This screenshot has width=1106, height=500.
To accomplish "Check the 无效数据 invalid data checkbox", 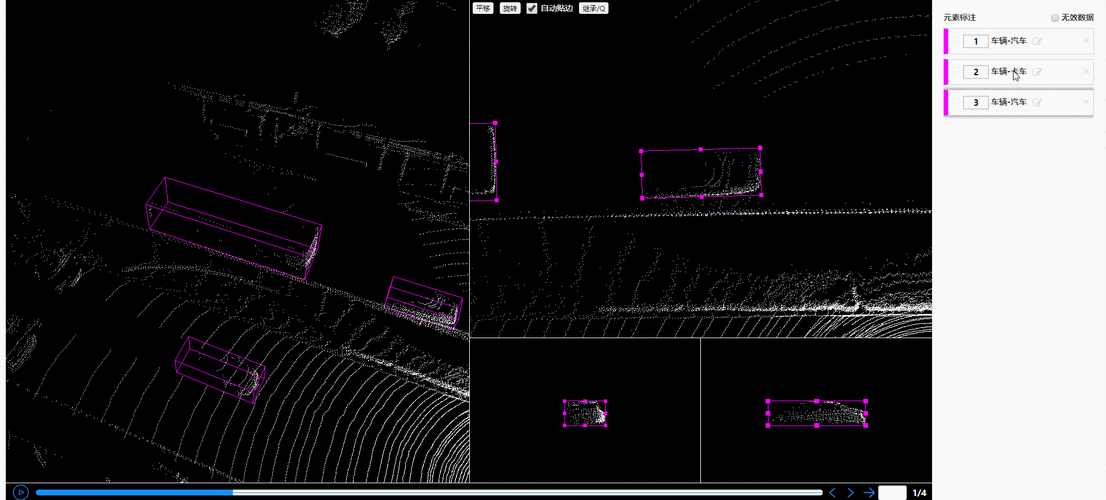I will [1055, 18].
